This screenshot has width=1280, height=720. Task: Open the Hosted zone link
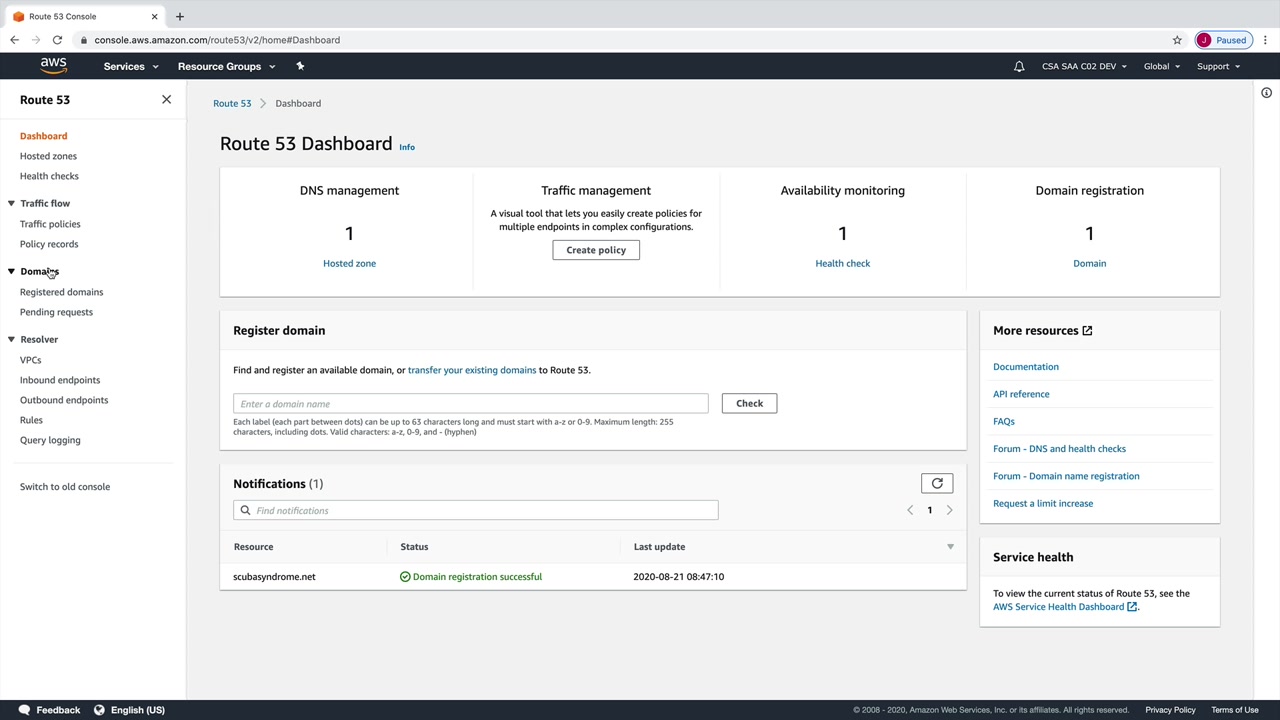click(x=349, y=263)
